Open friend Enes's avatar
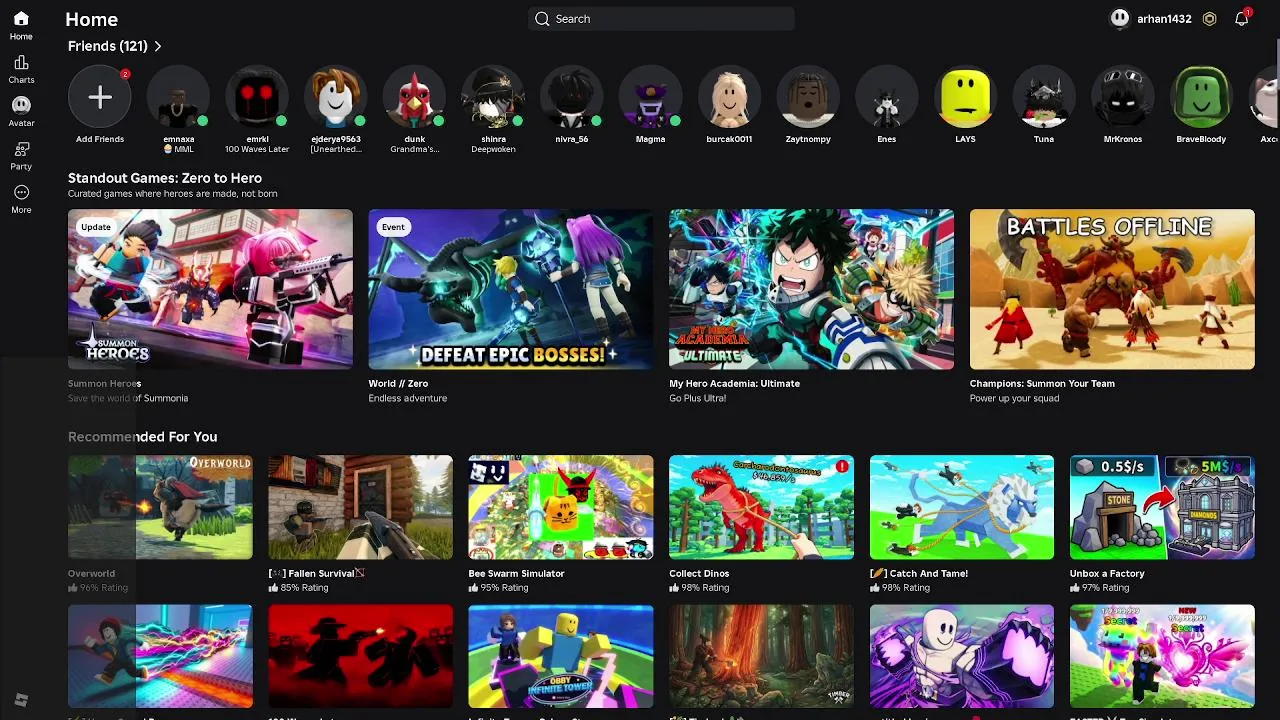 pos(887,97)
